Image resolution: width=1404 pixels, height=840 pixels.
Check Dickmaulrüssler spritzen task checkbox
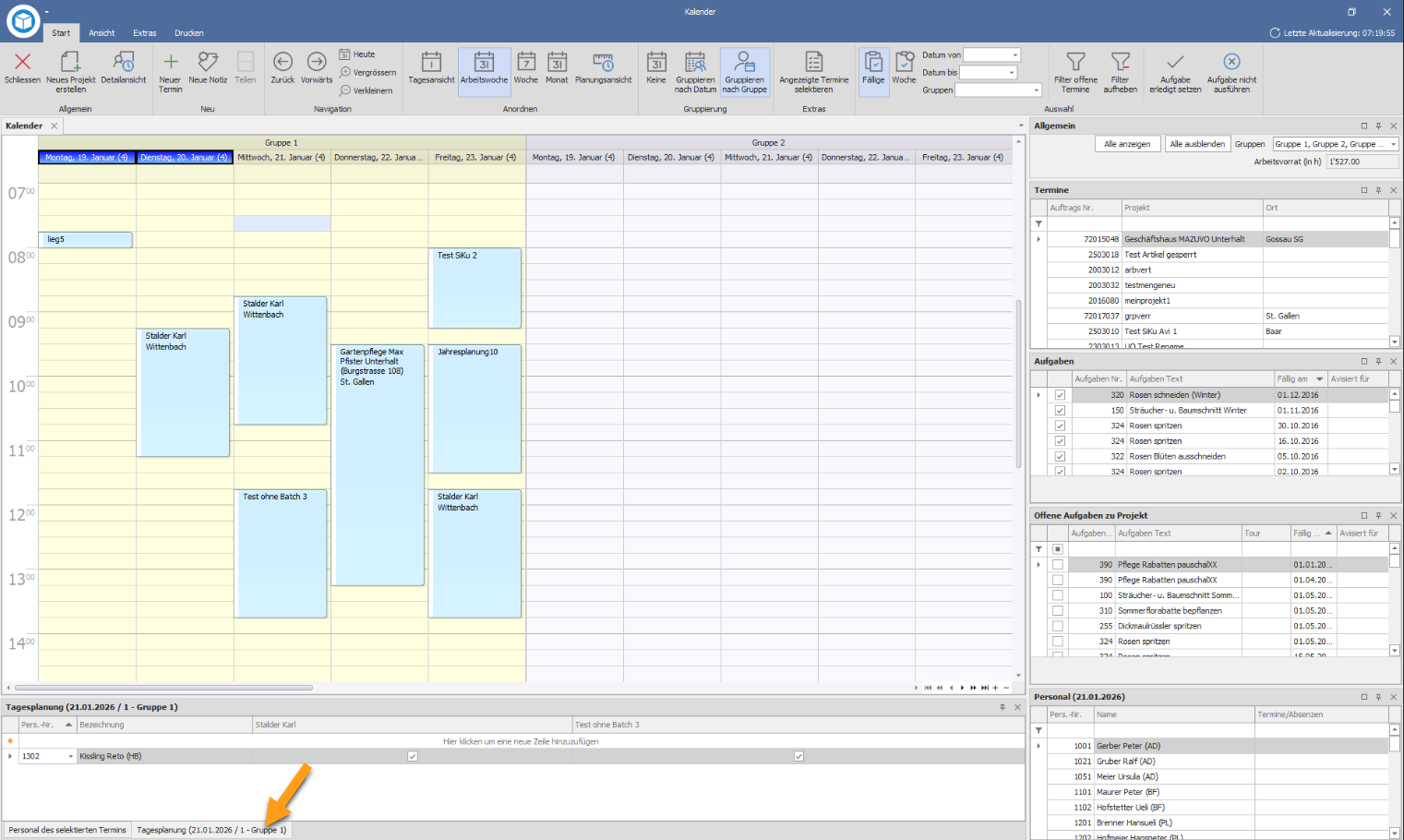[1058, 627]
